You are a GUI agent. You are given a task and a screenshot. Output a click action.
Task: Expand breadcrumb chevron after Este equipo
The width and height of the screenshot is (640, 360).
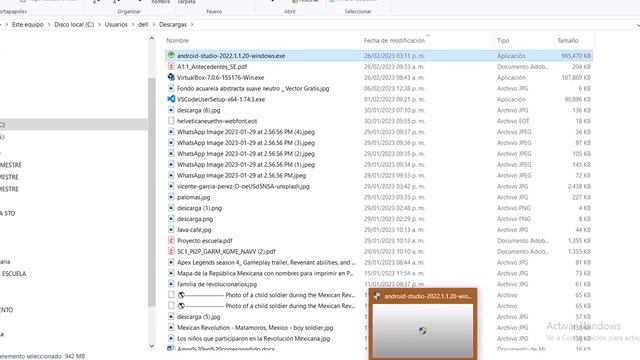pyautogui.click(x=49, y=24)
